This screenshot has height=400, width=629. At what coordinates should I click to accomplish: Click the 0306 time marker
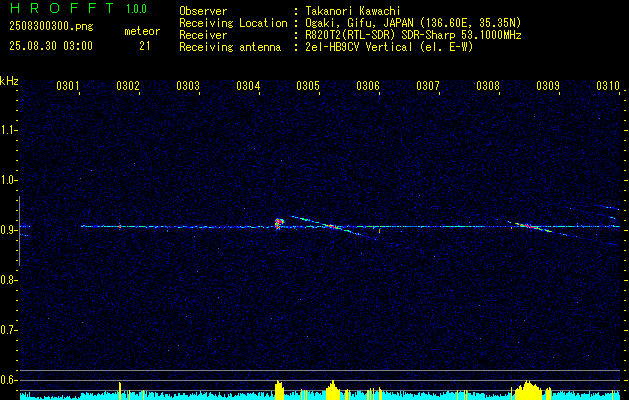click(368, 85)
